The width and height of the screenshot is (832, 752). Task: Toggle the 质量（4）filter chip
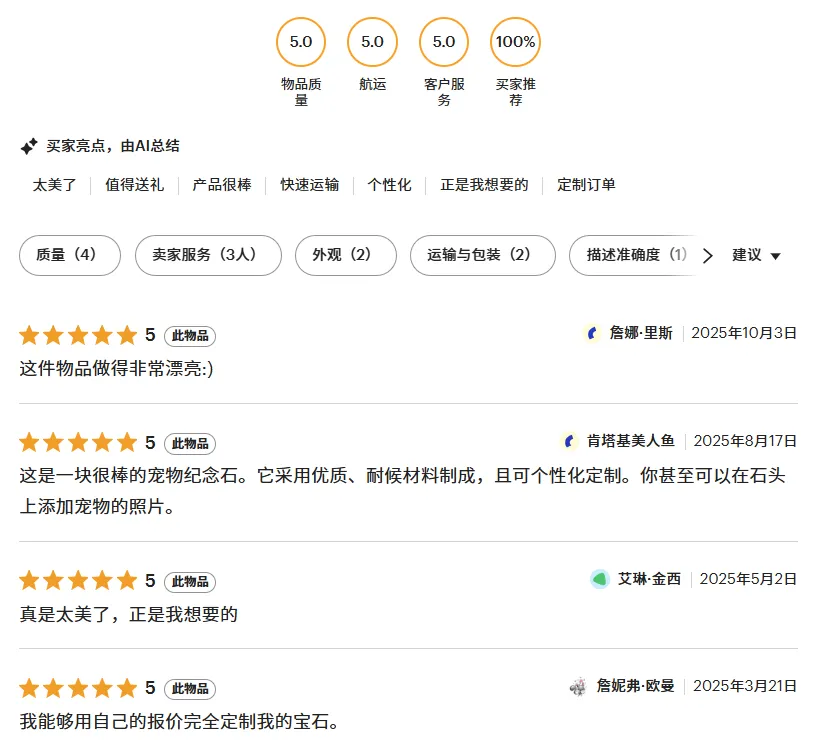[x=70, y=255]
